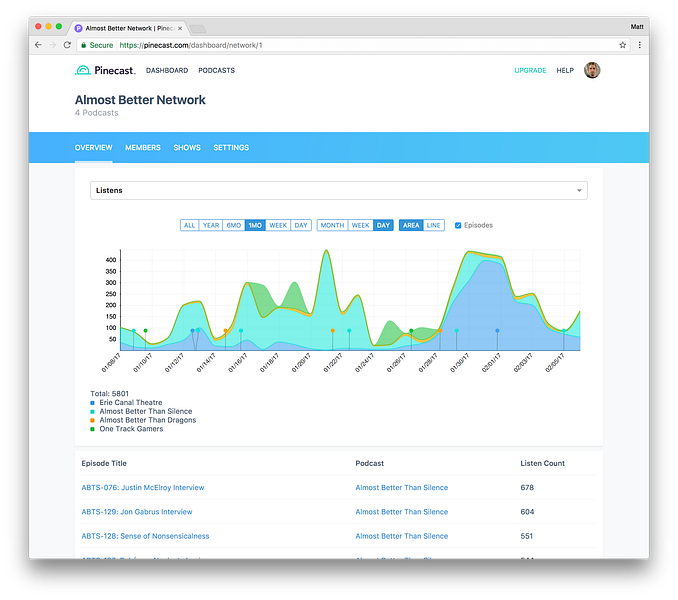The height and width of the screenshot is (600, 678).
Task: Switch to the Shows tab
Action: click(x=187, y=148)
